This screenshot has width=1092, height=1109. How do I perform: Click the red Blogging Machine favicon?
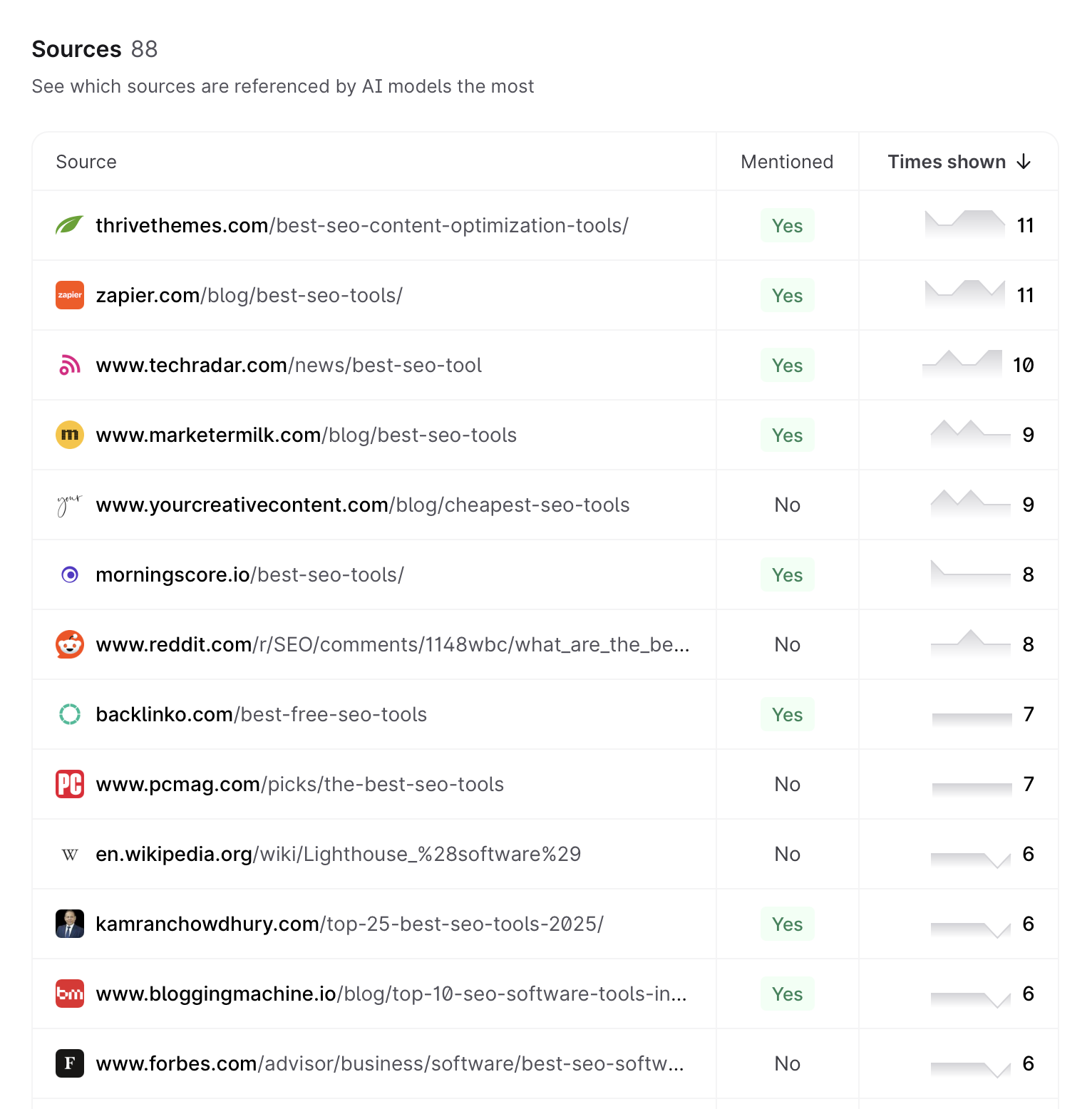[x=70, y=994]
